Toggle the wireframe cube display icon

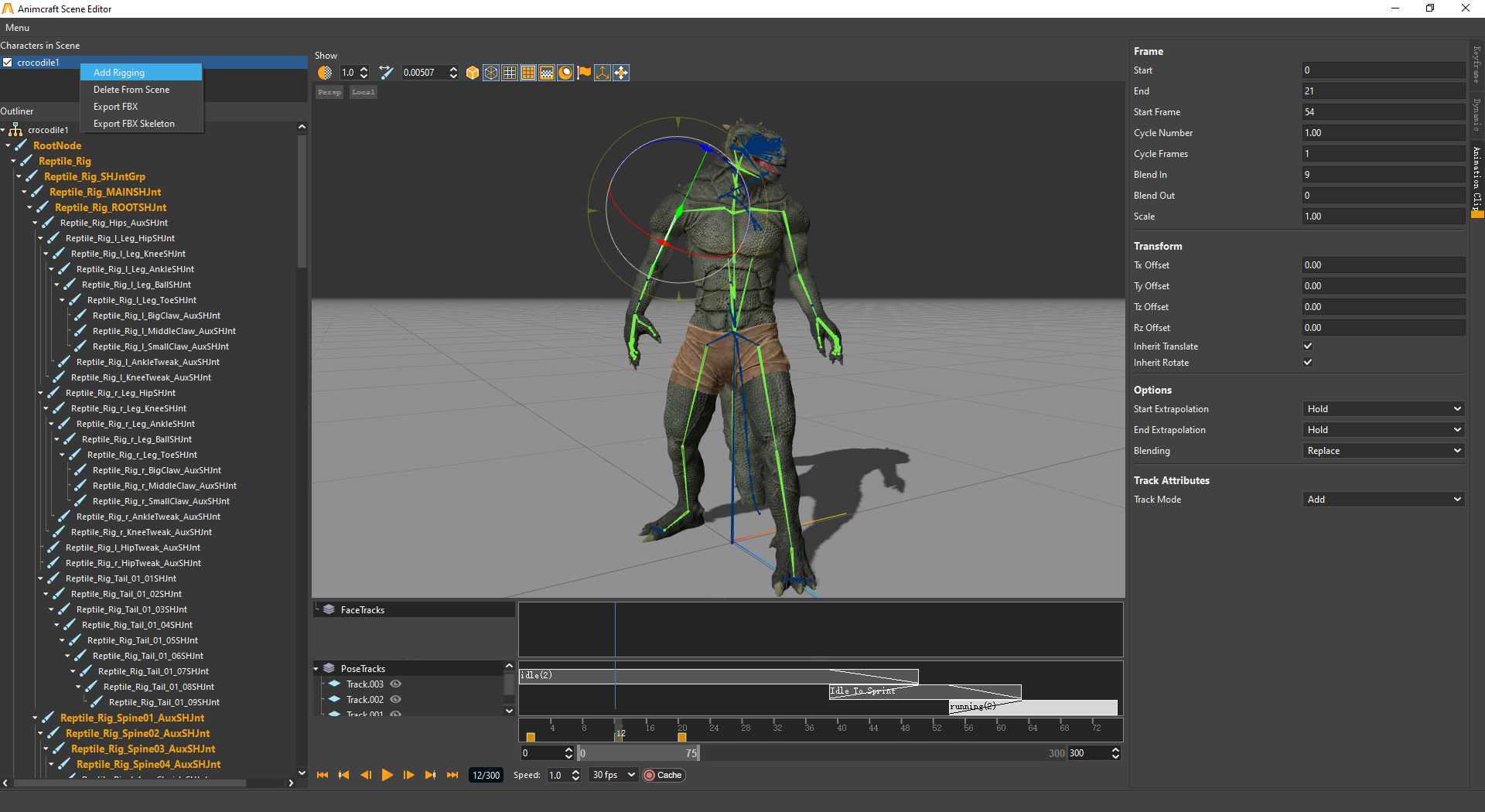491,73
